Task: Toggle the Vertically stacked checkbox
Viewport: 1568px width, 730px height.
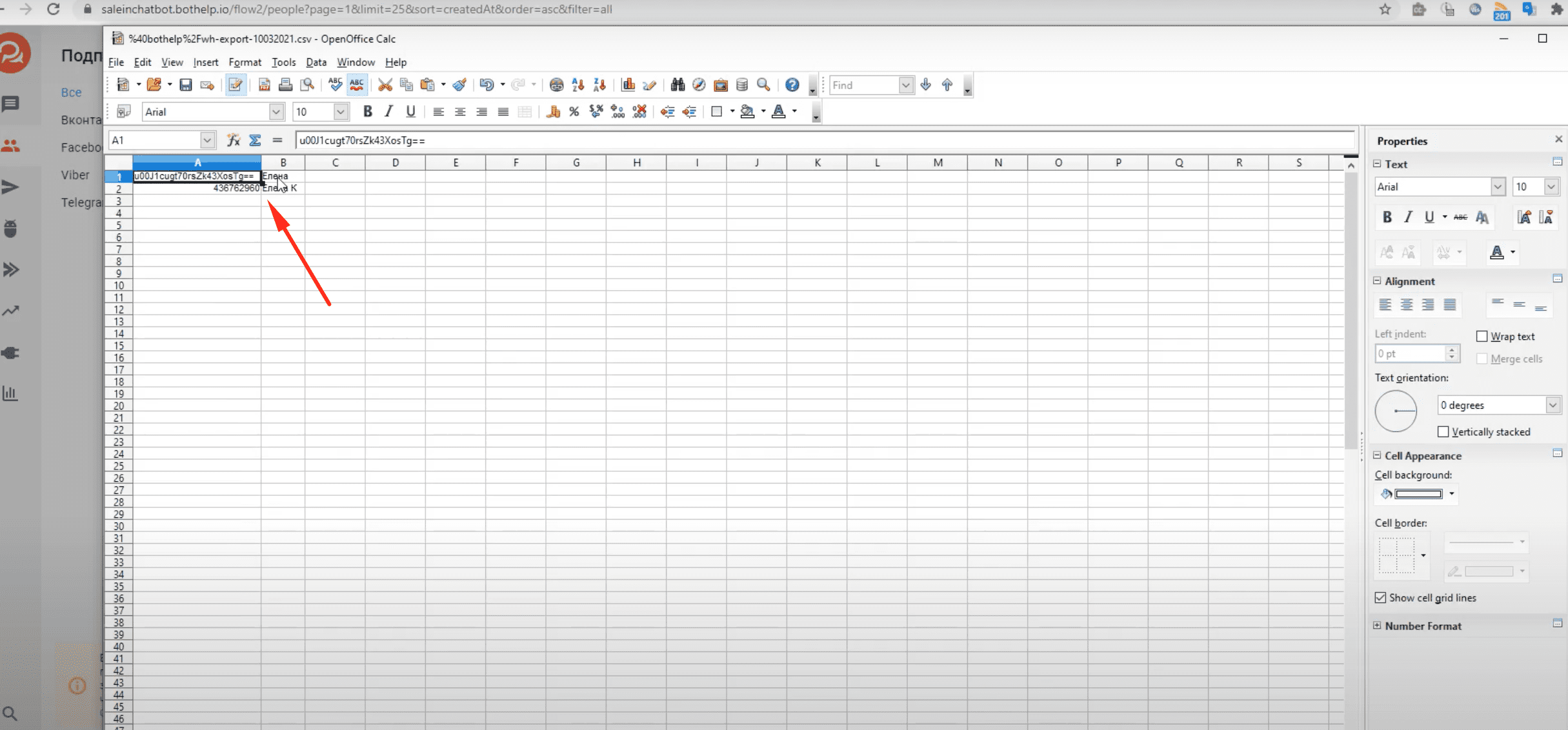Action: (x=1443, y=432)
